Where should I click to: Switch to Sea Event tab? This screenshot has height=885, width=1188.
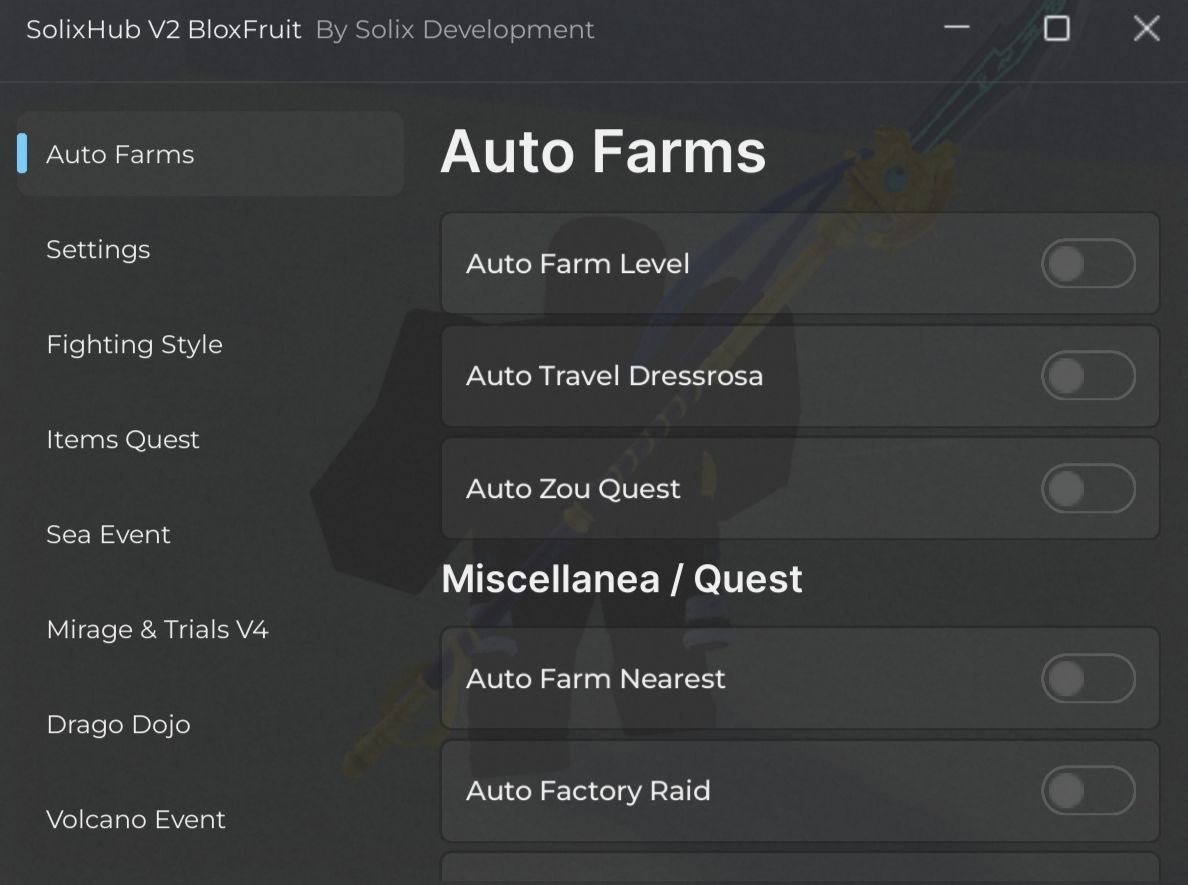pos(108,534)
